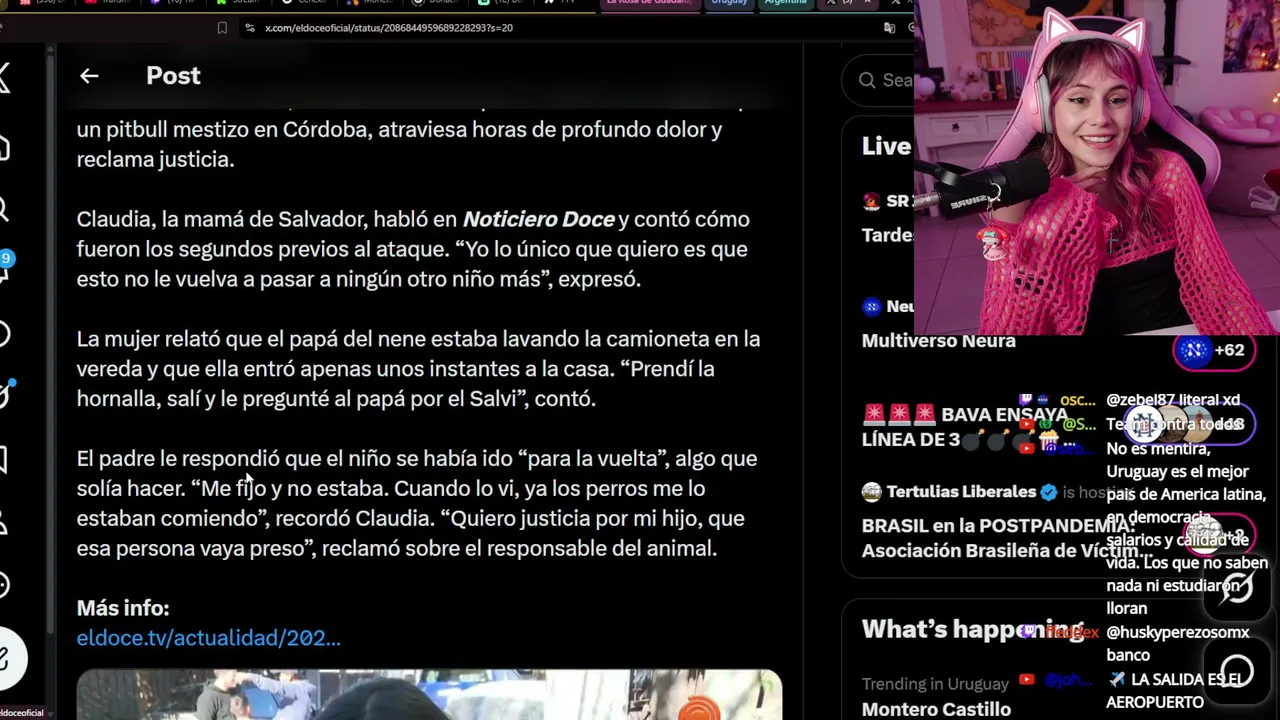The height and width of the screenshot is (720, 1280).
Task: Switch to the Argentina browser tab
Action: pos(785,3)
